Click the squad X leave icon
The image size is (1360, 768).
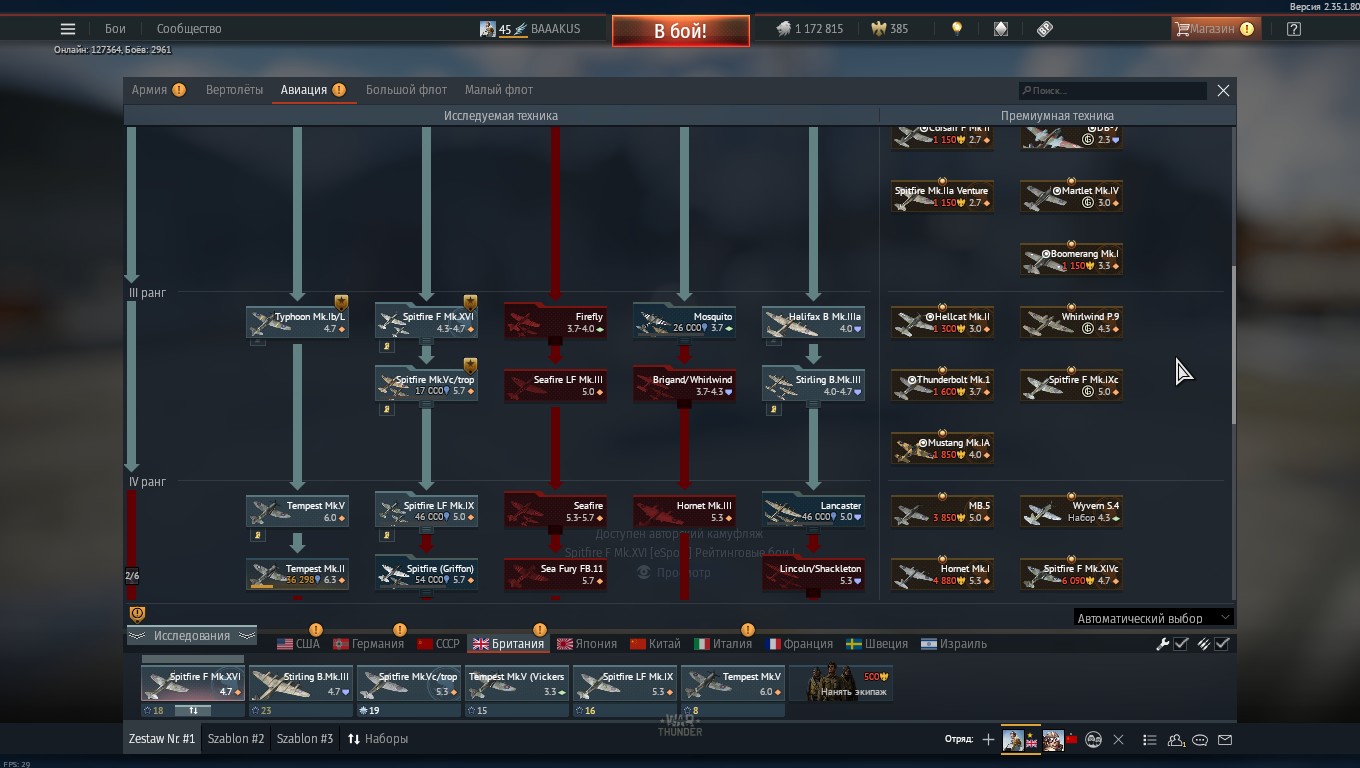click(1119, 740)
